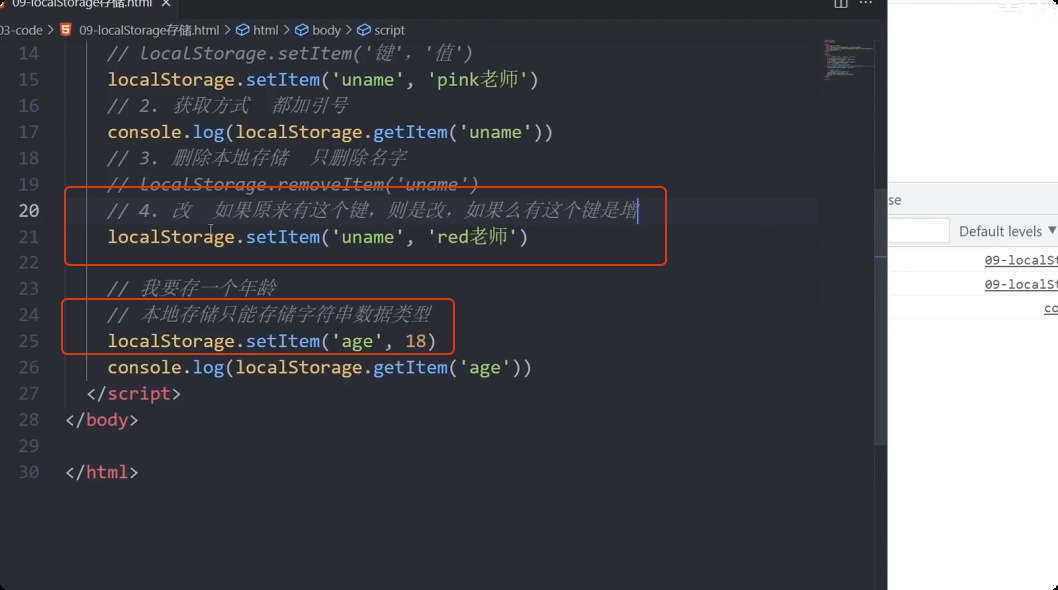
Task: Click 'red老师' string on line 21
Action: [x=472, y=237]
